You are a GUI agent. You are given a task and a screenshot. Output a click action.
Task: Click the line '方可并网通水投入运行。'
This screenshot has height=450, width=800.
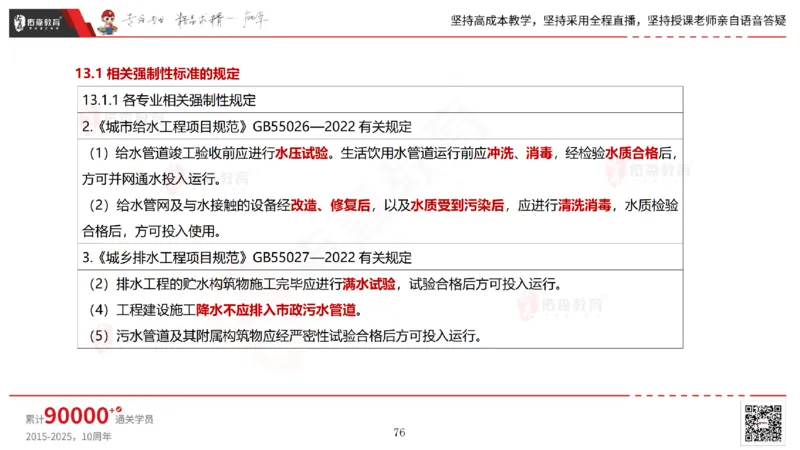pos(152,179)
